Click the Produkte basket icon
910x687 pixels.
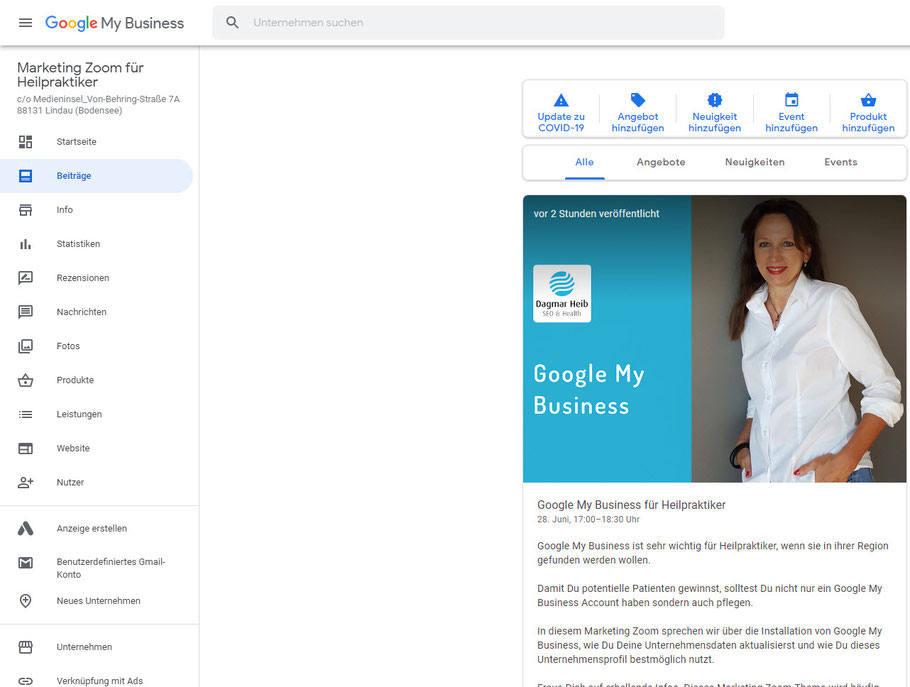point(26,380)
